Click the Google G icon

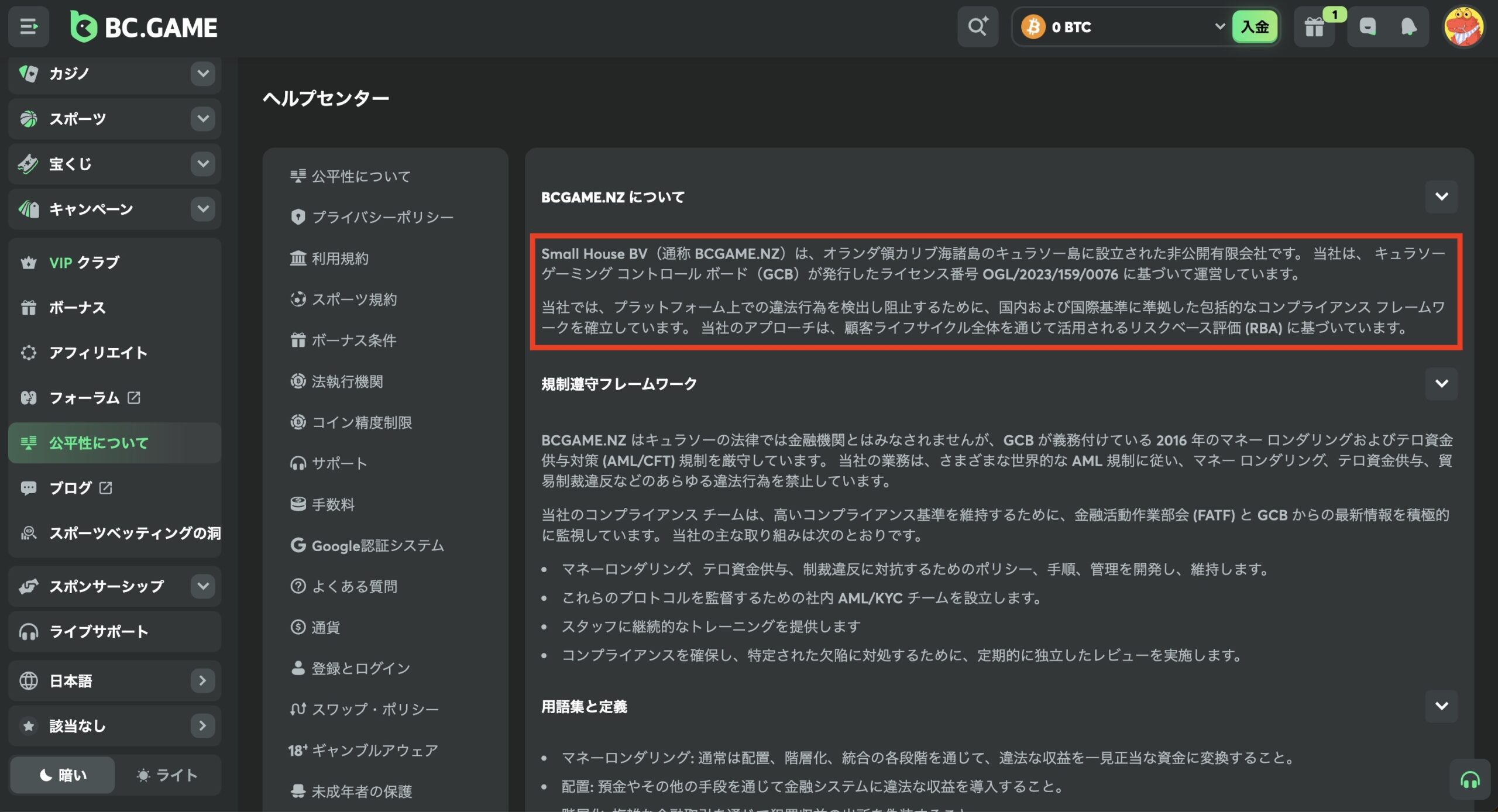(x=298, y=545)
